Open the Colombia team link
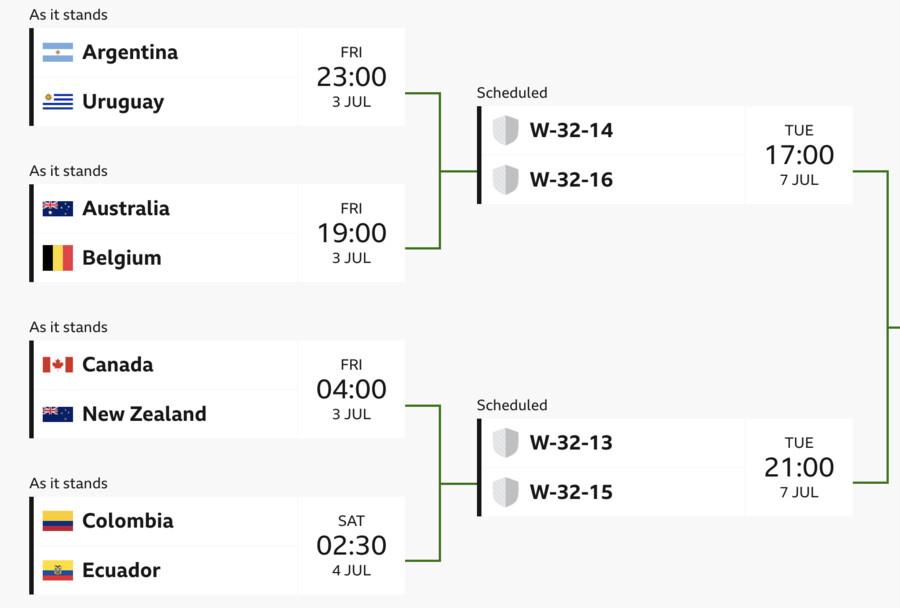The width and height of the screenshot is (900, 608). pos(127,521)
